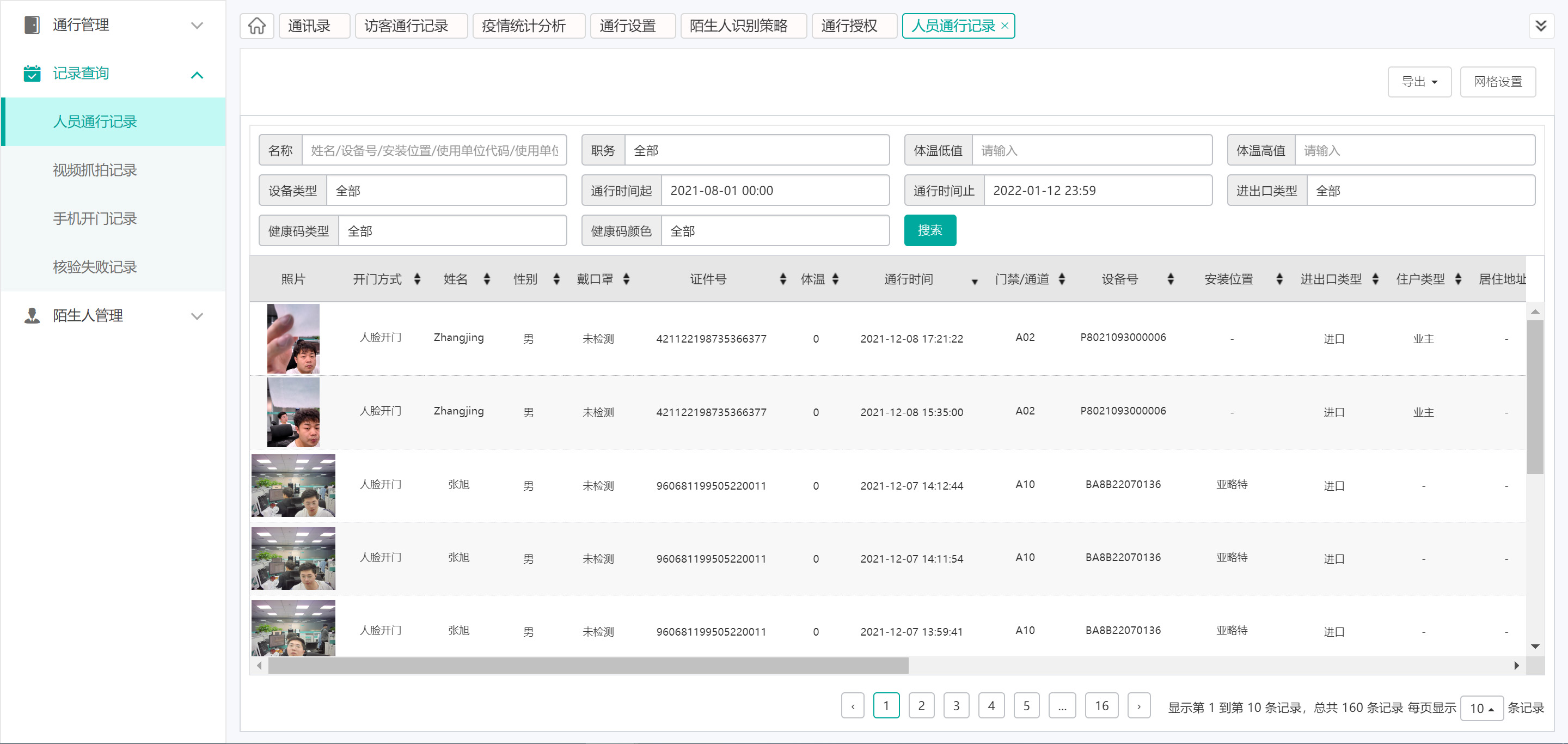Go to next page arrow
Image resolution: width=1568 pixels, height=744 pixels.
pos(1138,706)
